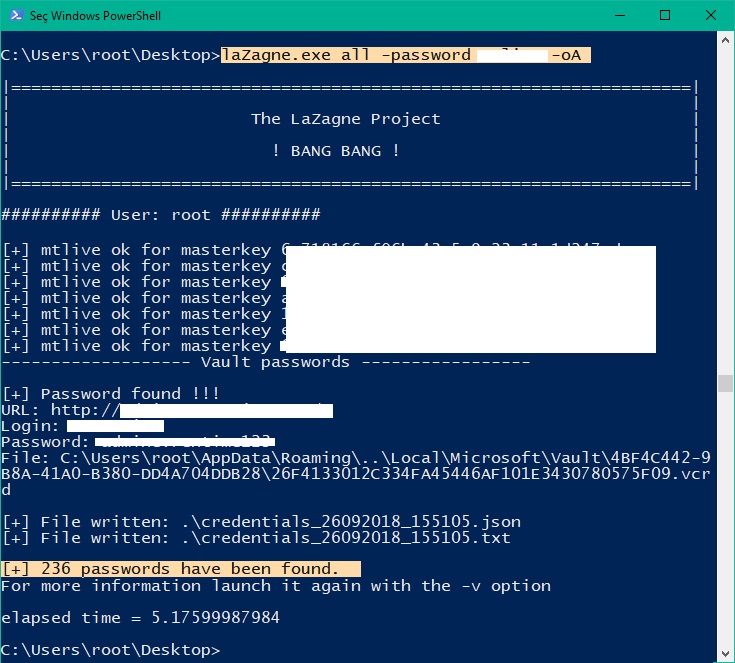Viewport: 735px width, 663px height.
Task: Maximize the Windows PowerShell window
Action: pyautogui.click(x=665, y=15)
